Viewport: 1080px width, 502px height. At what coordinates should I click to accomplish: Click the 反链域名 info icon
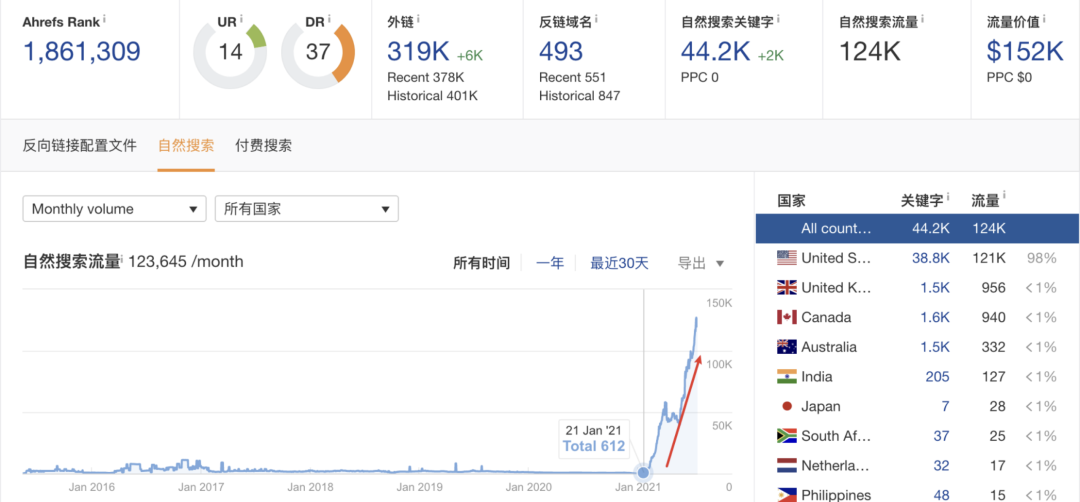(x=596, y=19)
